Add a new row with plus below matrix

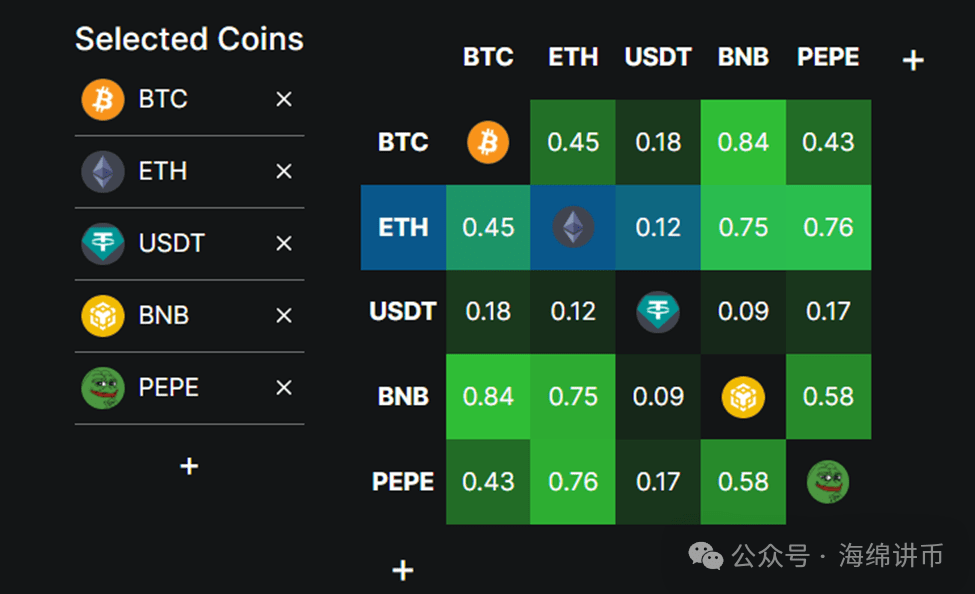(403, 570)
